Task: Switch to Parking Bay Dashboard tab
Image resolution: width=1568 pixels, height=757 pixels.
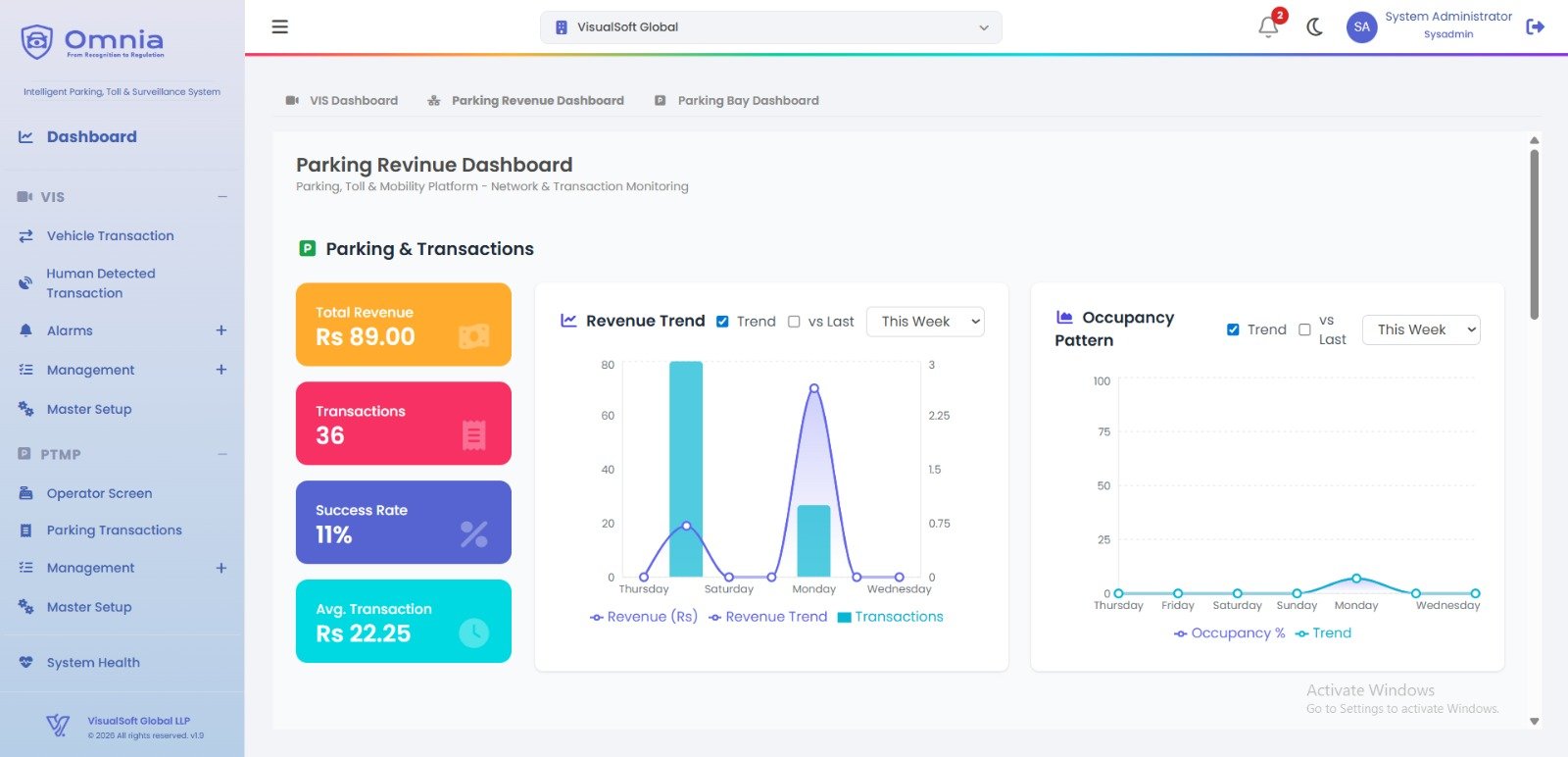Action: 737,100
